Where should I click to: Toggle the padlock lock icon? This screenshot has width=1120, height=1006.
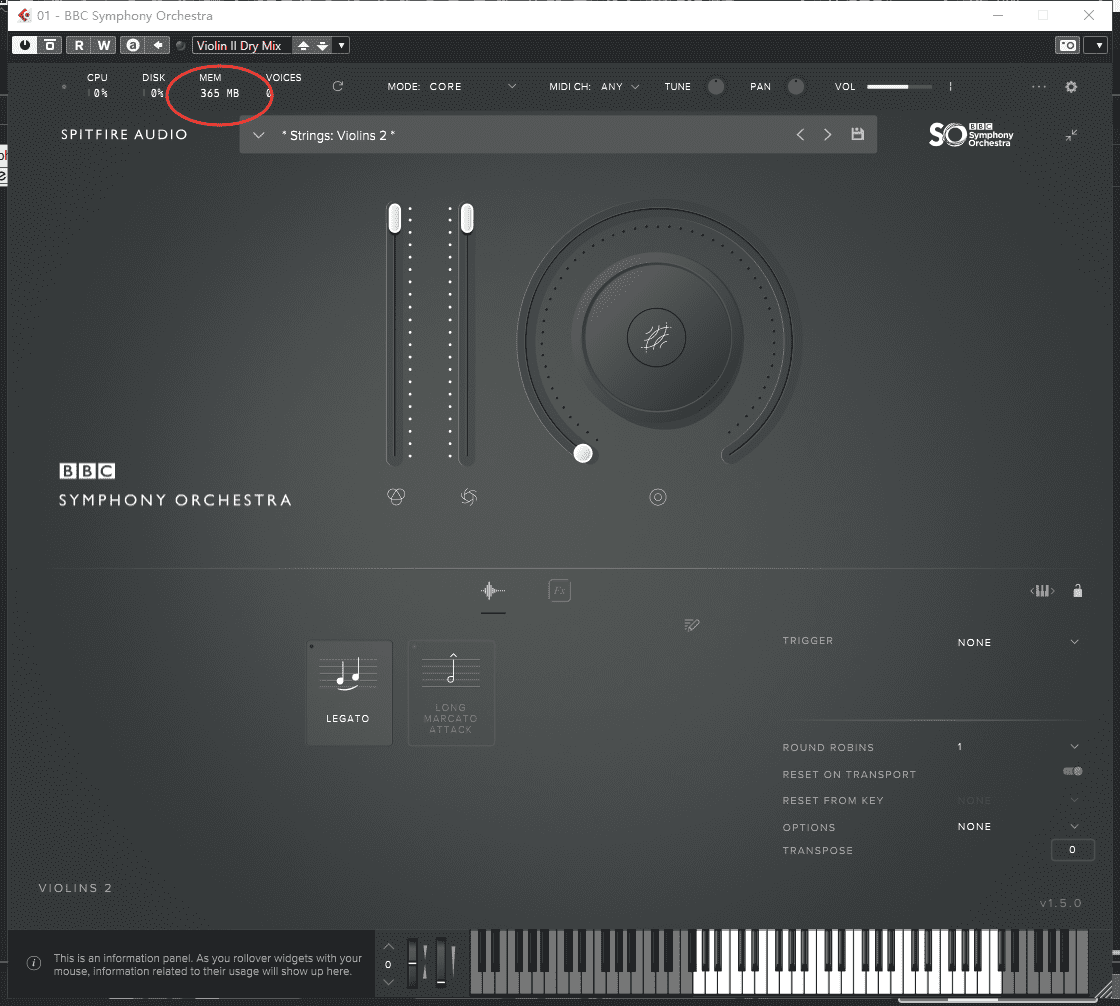point(1077,591)
